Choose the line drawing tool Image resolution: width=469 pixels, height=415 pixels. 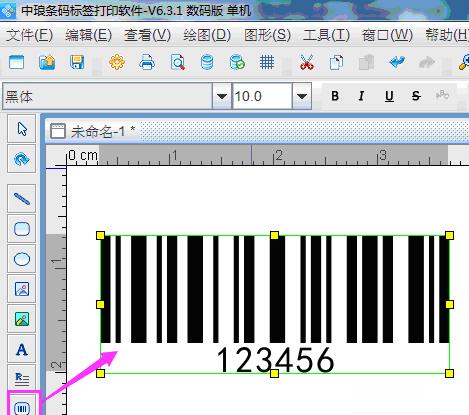(22, 199)
